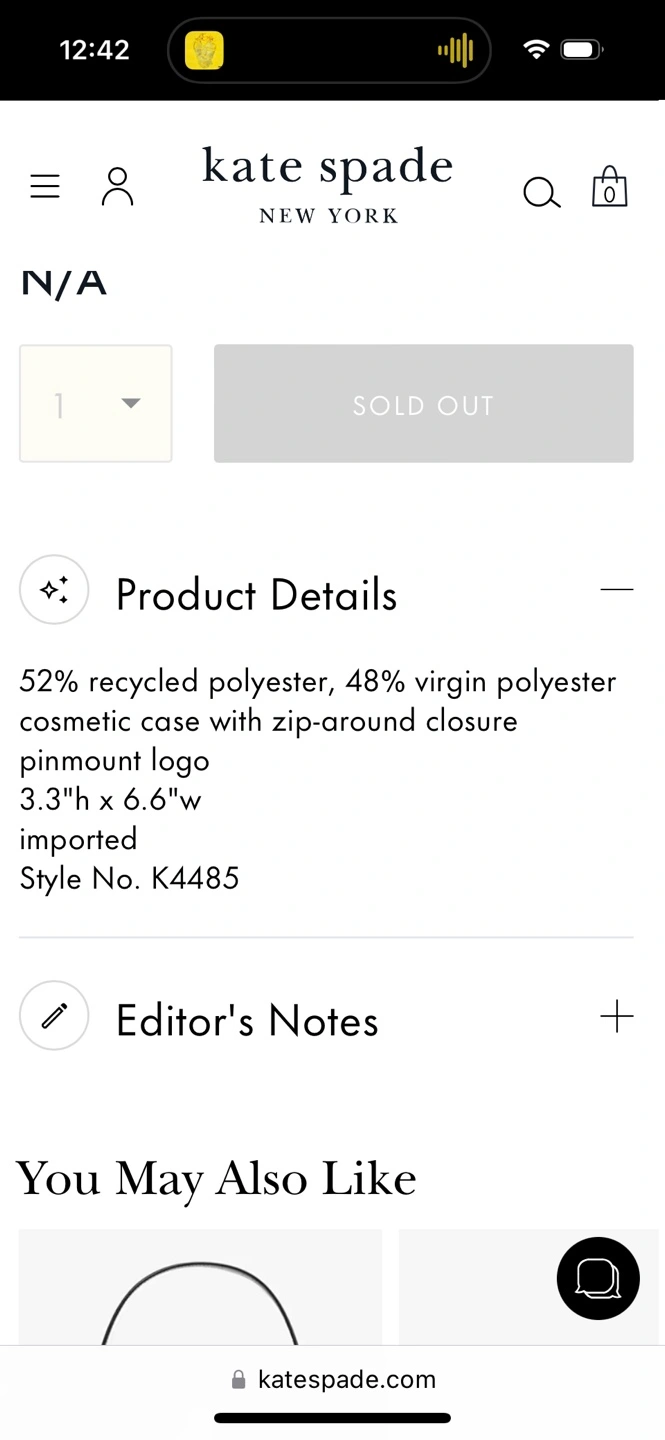
Task: Tap the yellow Dynamic Island app icon
Action: point(204,50)
